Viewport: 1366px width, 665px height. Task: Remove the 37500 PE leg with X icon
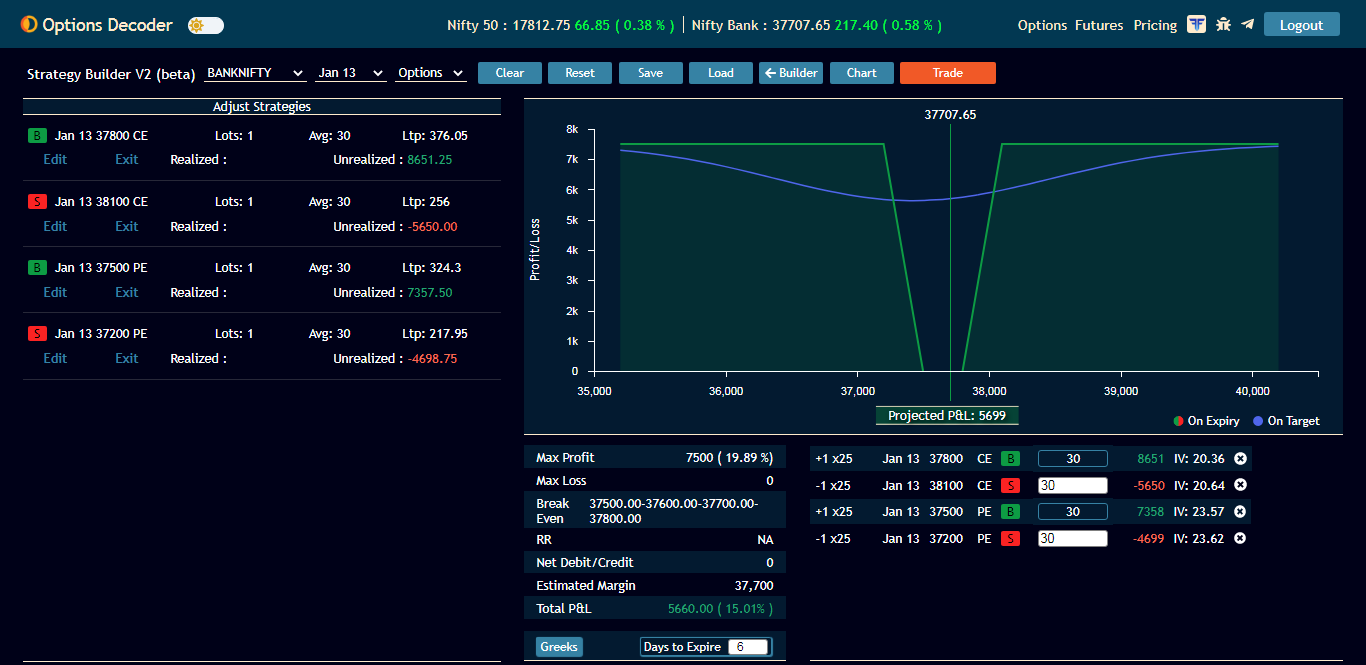pyautogui.click(x=1240, y=511)
